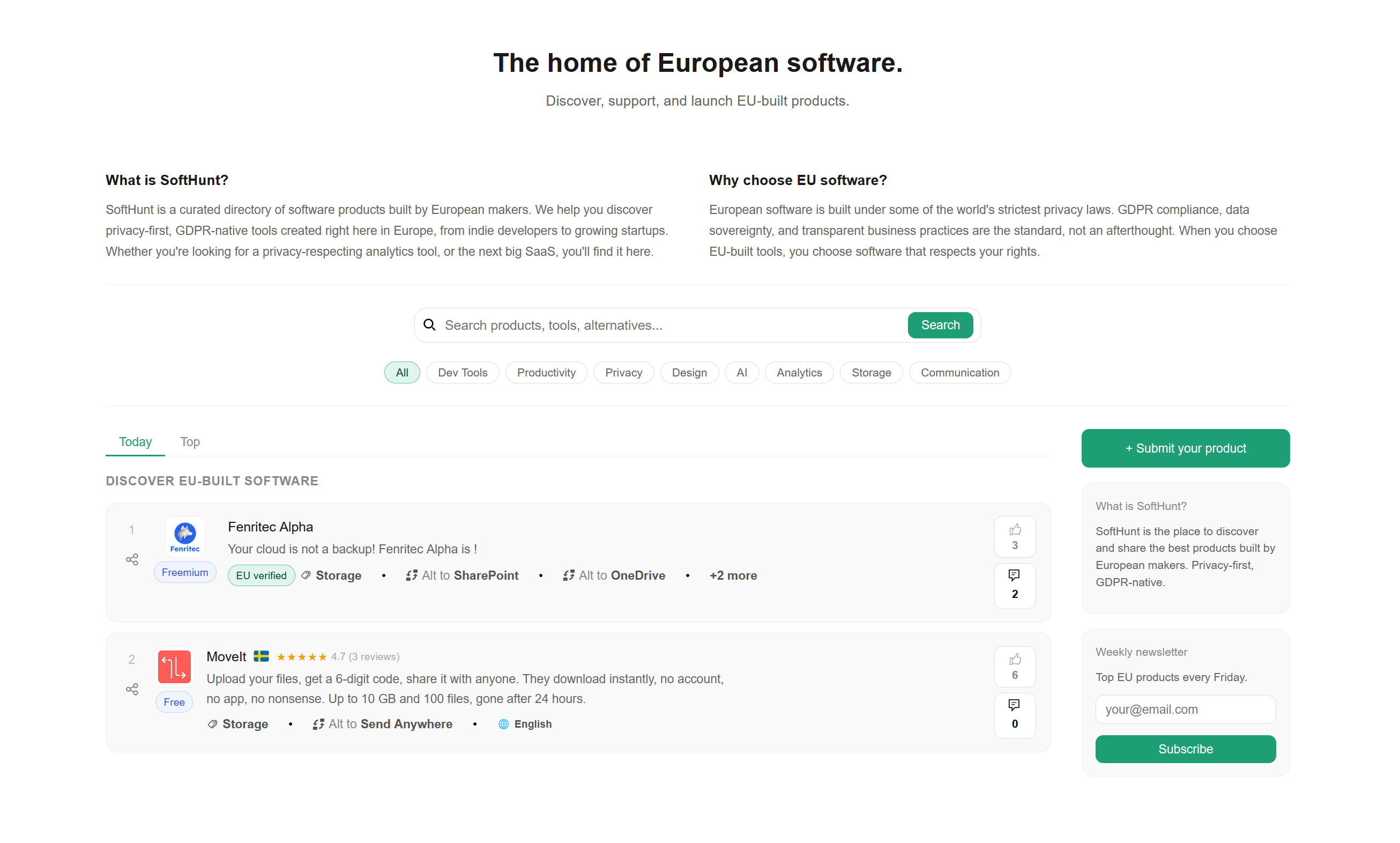Viewport: 1400px width, 843px height.
Task: Click the 'Upload your files' MoveIt description
Action: (465, 689)
